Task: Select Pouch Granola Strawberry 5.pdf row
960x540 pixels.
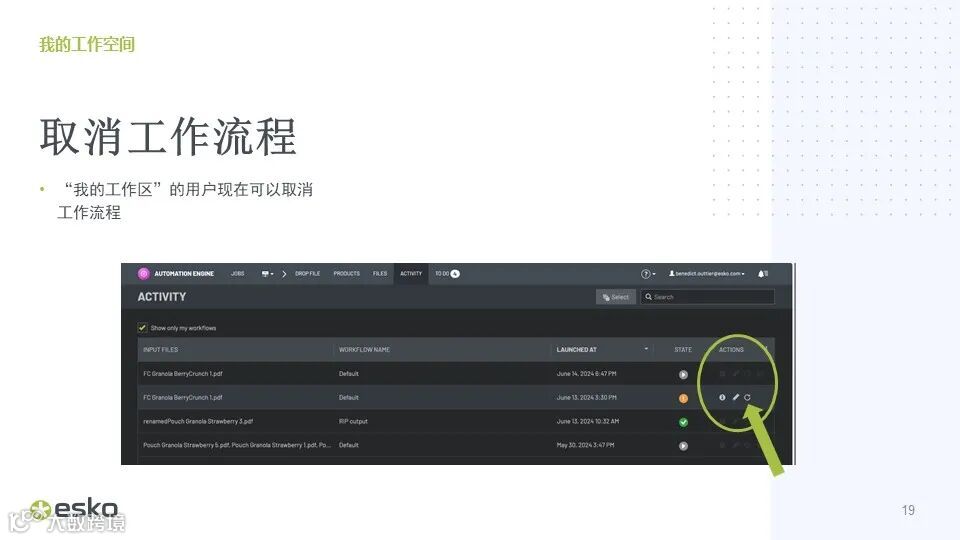Action: [x=237, y=445]
